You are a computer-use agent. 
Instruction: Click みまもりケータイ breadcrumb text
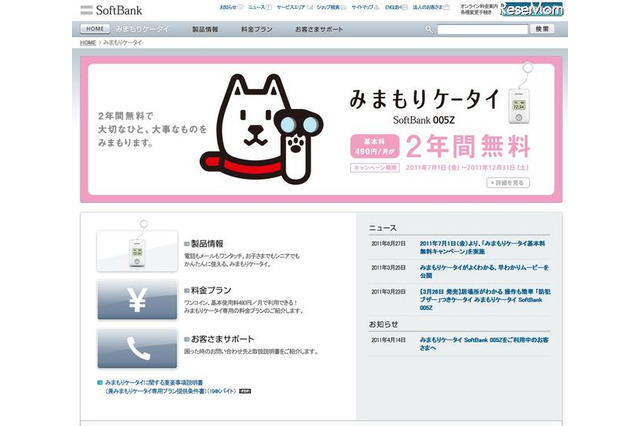click(122, 42)
